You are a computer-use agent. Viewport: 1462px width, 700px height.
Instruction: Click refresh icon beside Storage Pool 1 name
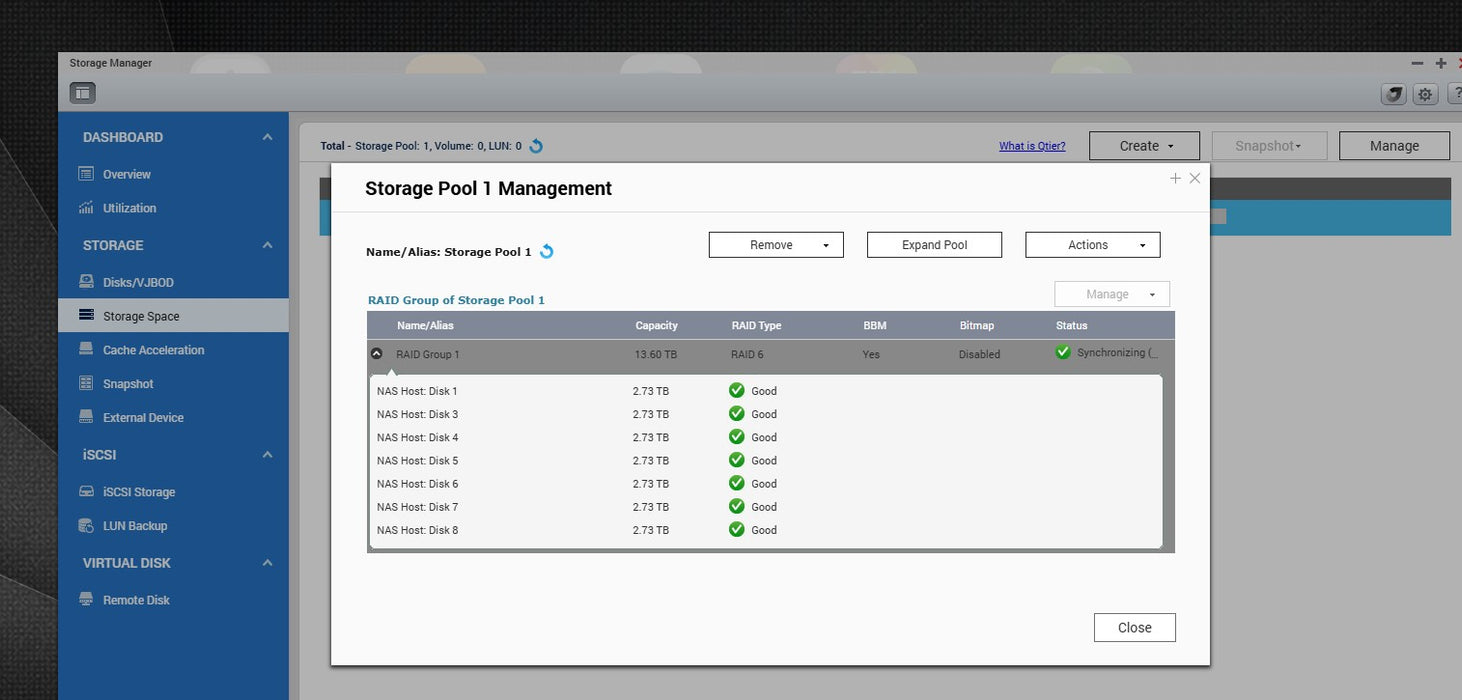tap(546, 252)
